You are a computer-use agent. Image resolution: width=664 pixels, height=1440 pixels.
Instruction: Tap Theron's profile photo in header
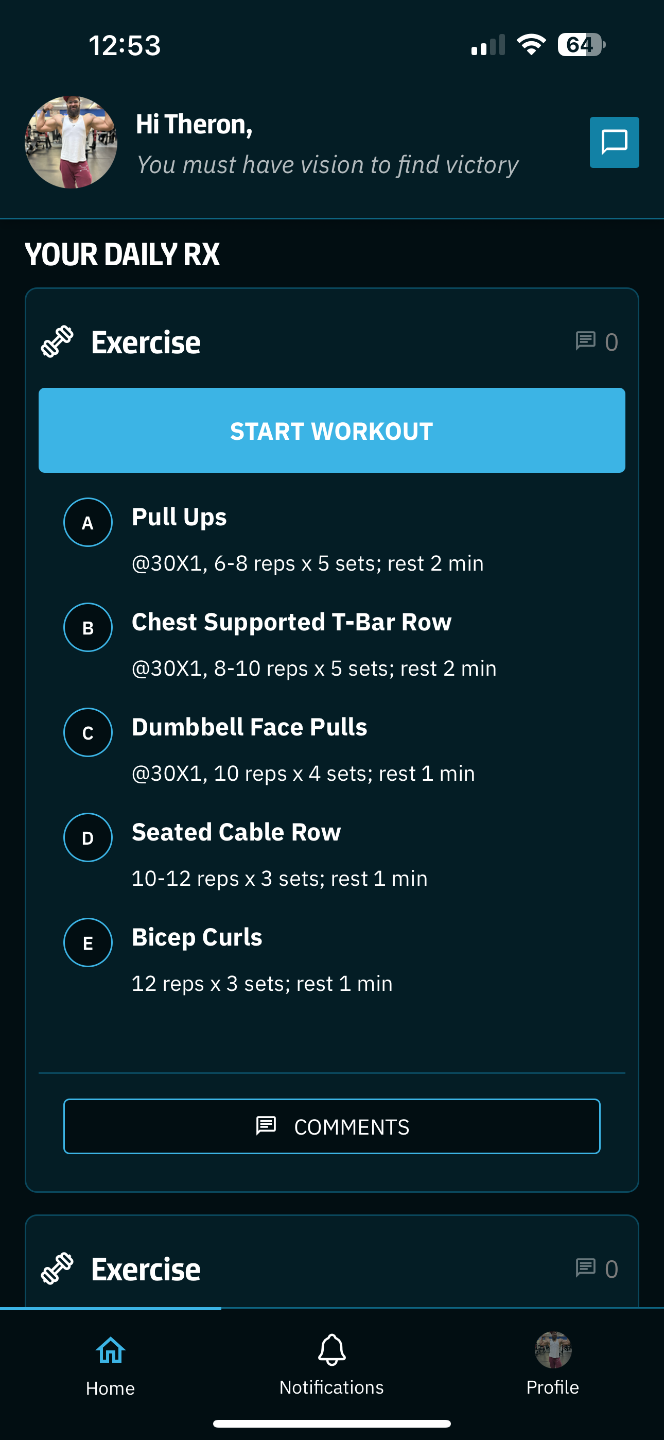[71, 143]
